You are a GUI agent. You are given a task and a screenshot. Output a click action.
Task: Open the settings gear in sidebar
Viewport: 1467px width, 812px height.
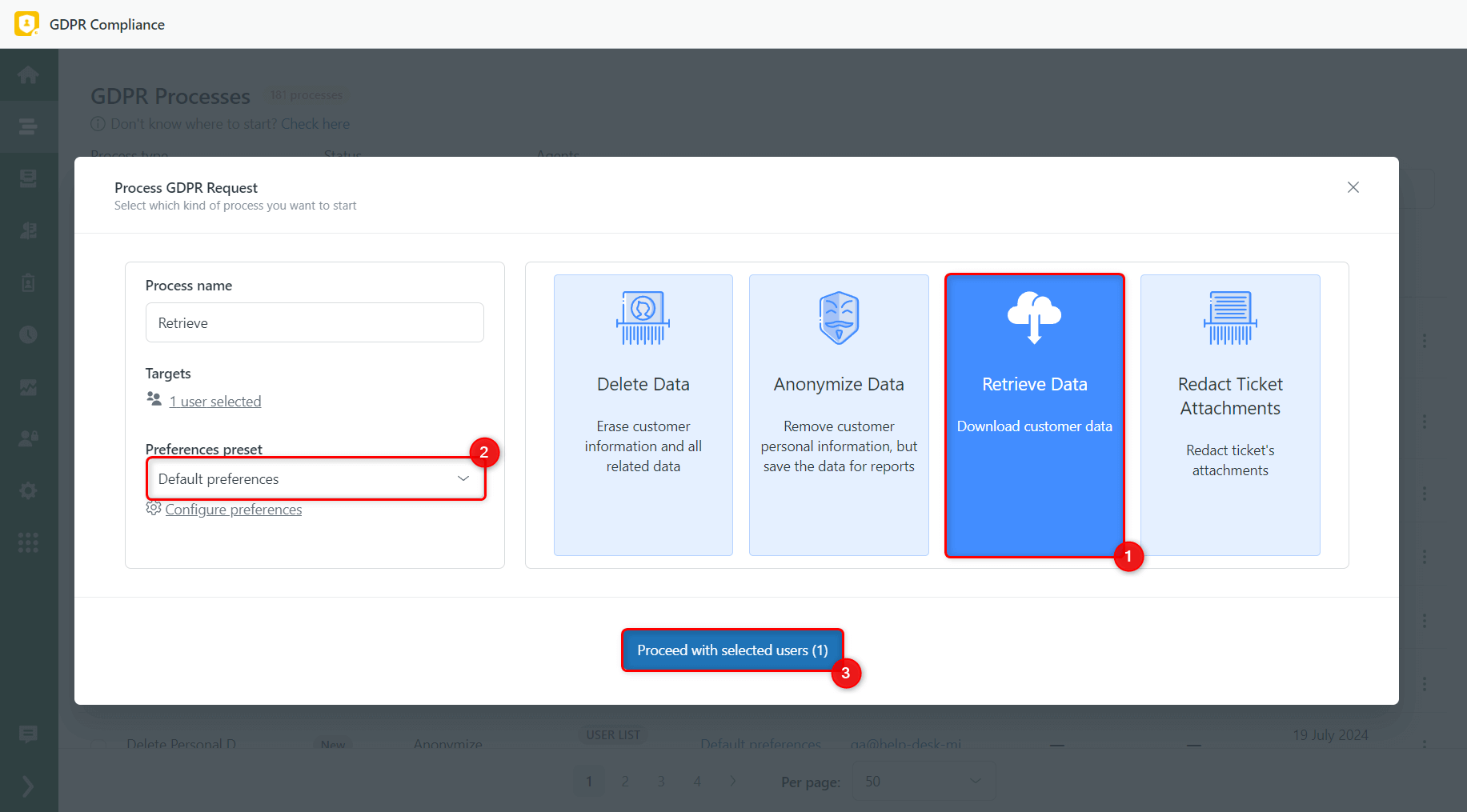coord(28,490)
